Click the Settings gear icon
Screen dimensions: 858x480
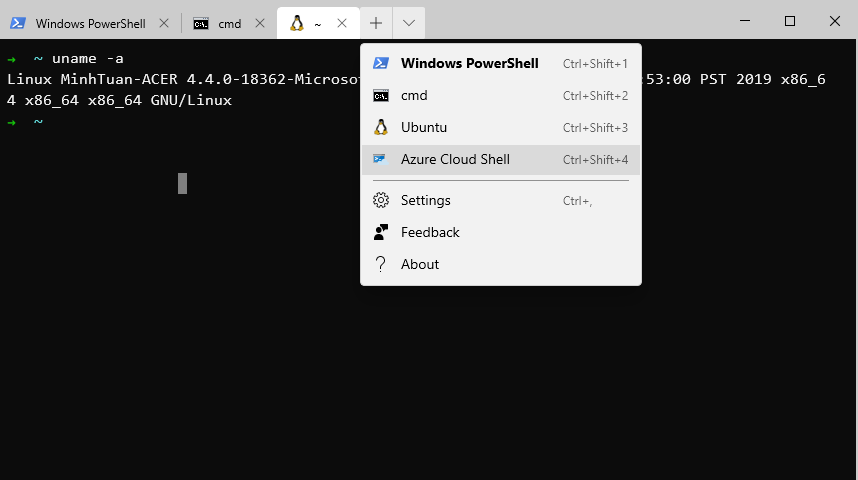pyautogui.click(x=380, y=200)
